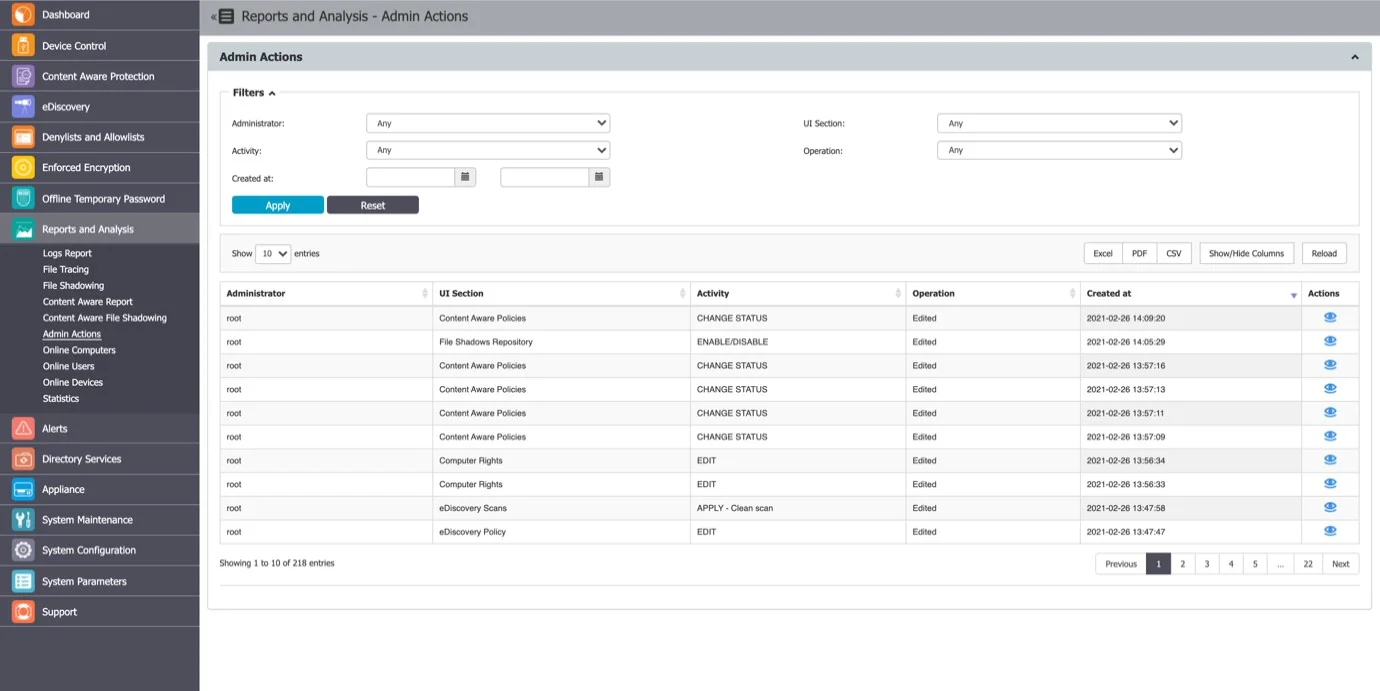The height and width of the screenshot is (691, 1380).
Task: Sort table by Operation column
Action: point(993,293)
